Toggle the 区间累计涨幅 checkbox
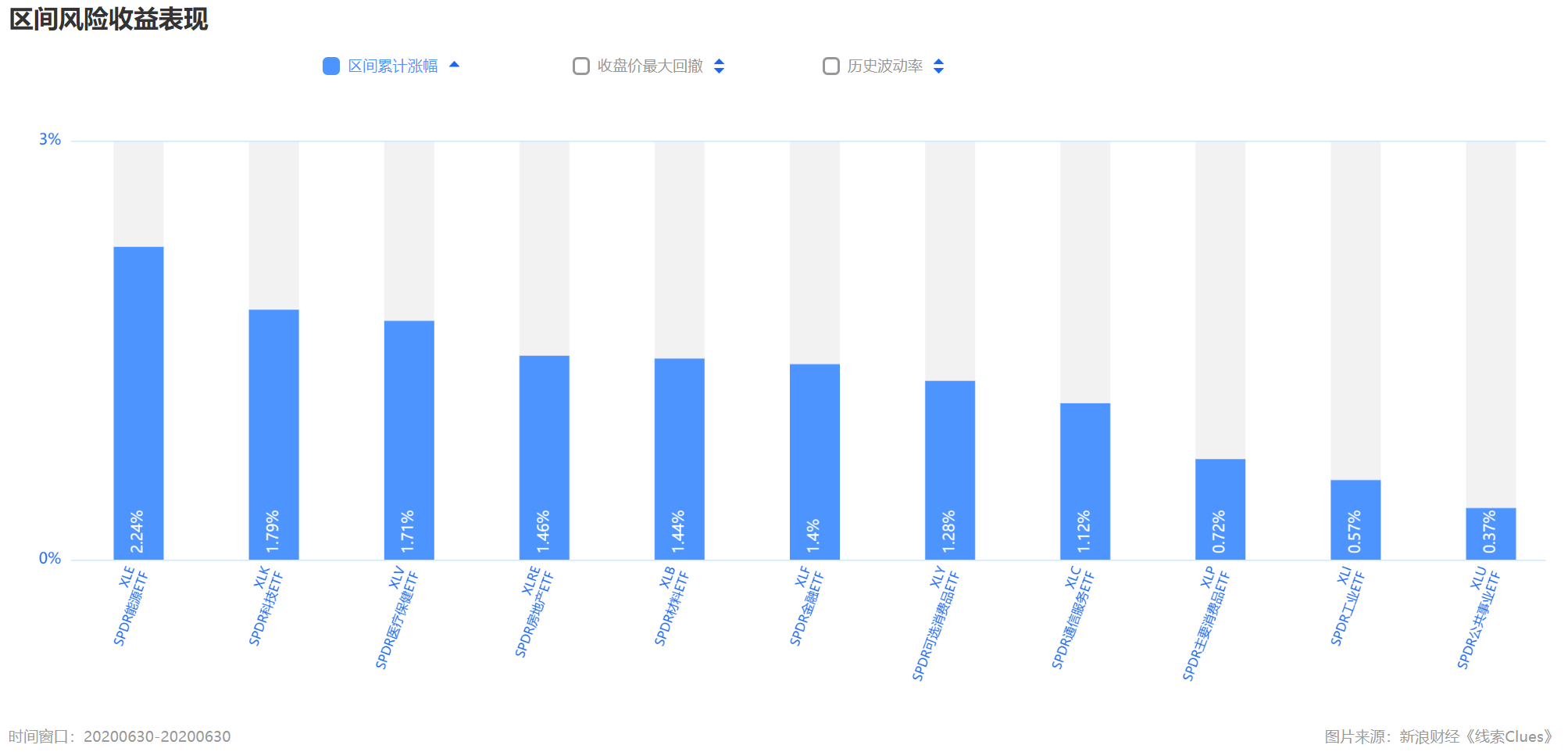 point(331,66)
